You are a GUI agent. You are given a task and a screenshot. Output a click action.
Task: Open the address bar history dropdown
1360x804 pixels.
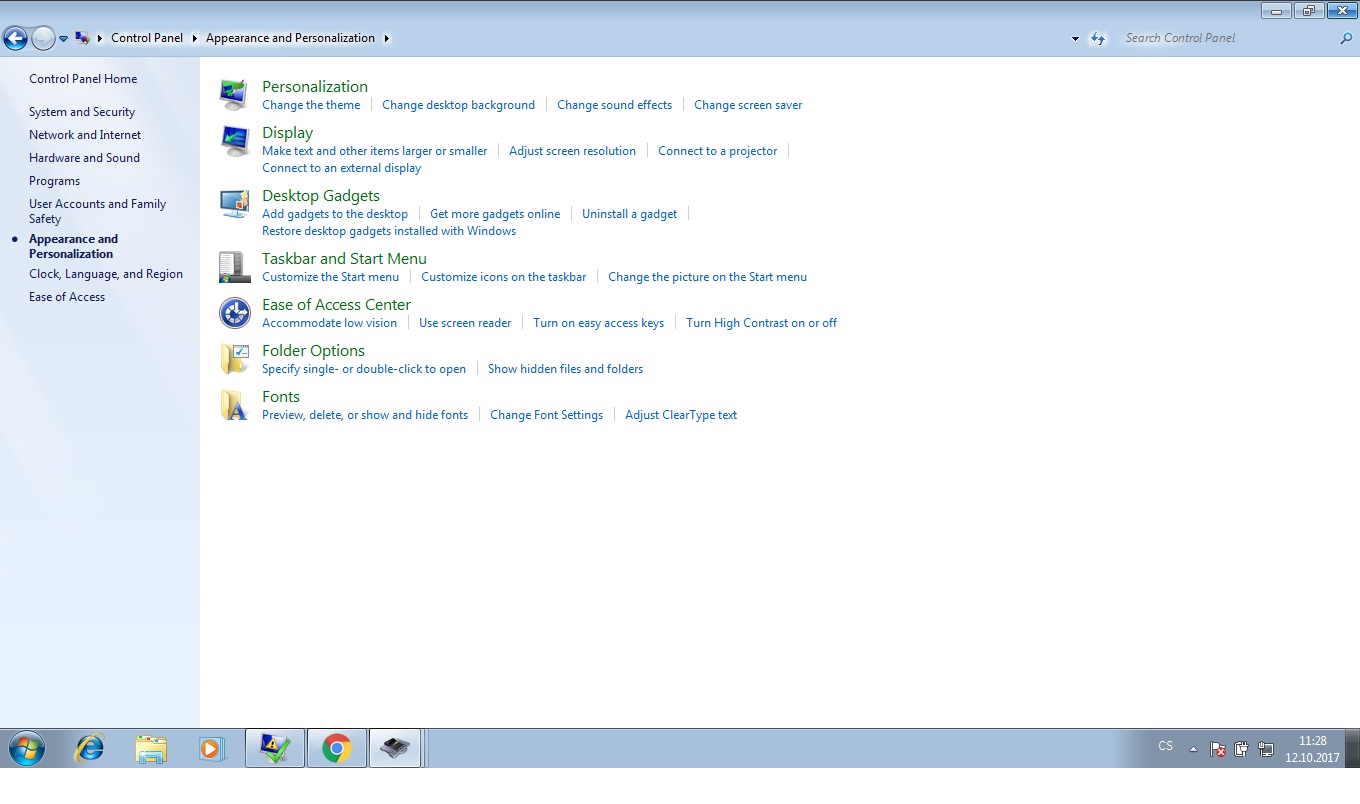tap(1075, 39)
